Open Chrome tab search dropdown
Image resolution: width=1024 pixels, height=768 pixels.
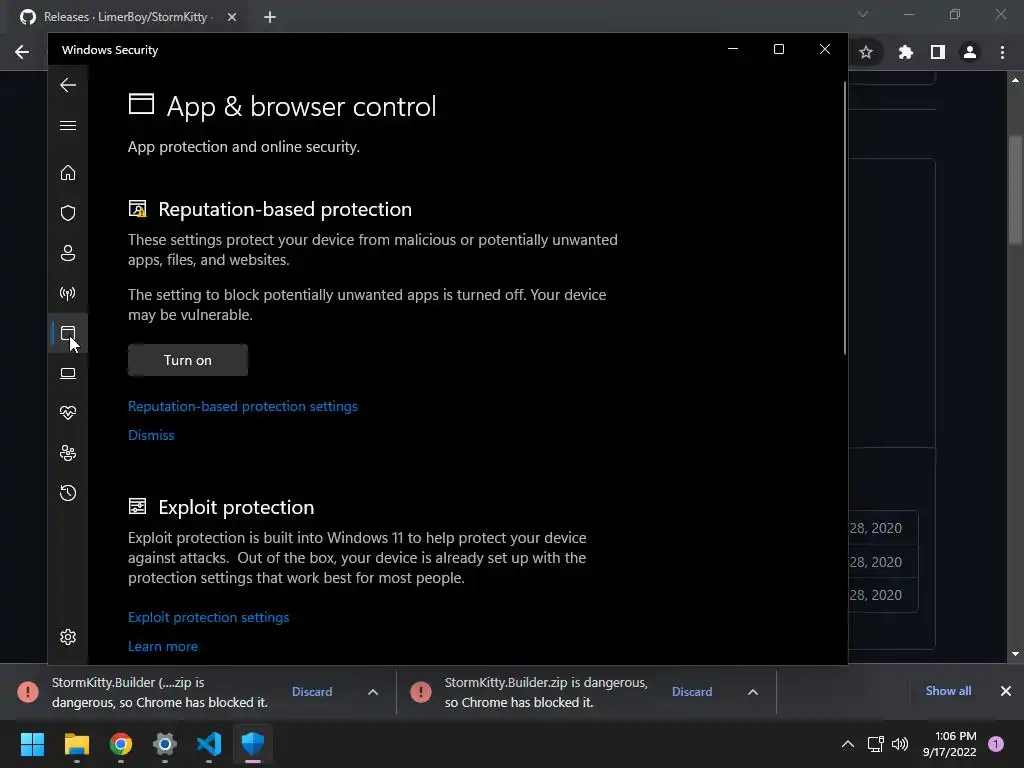pyautogui.click(x=863, y=14)
